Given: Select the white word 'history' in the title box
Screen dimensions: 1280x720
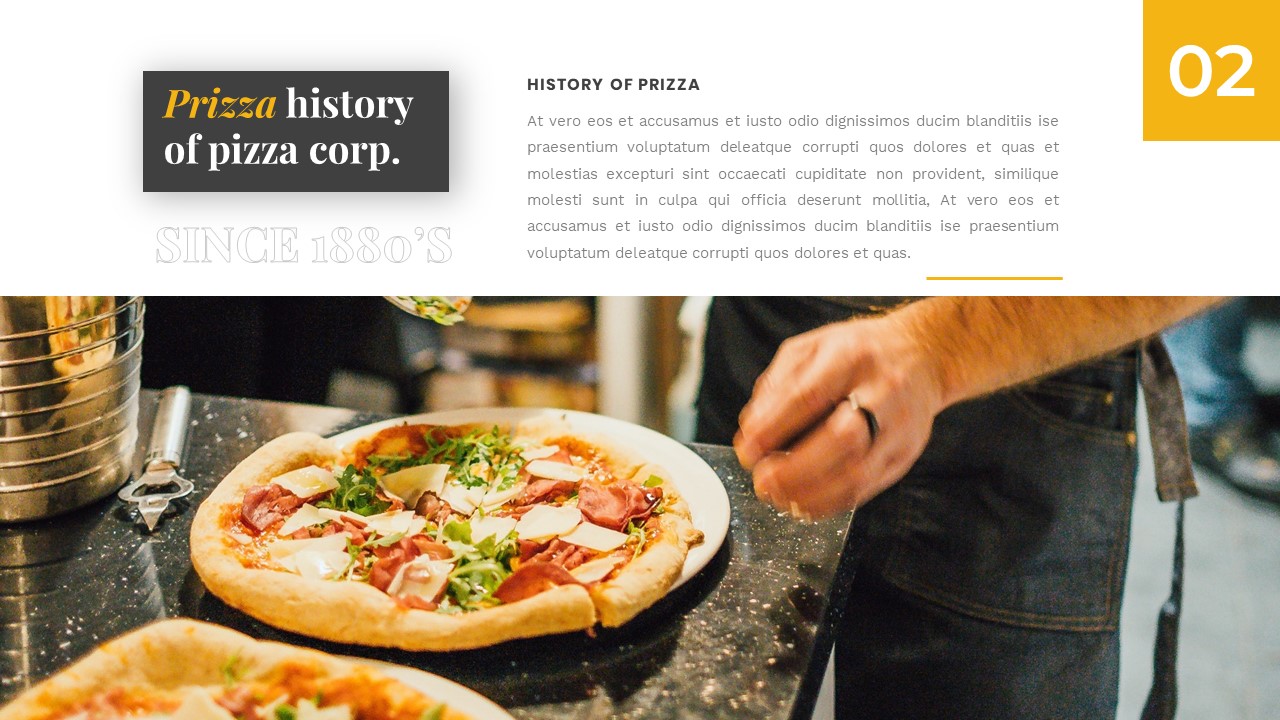Looking at the screenshot, I should point(349,103).
